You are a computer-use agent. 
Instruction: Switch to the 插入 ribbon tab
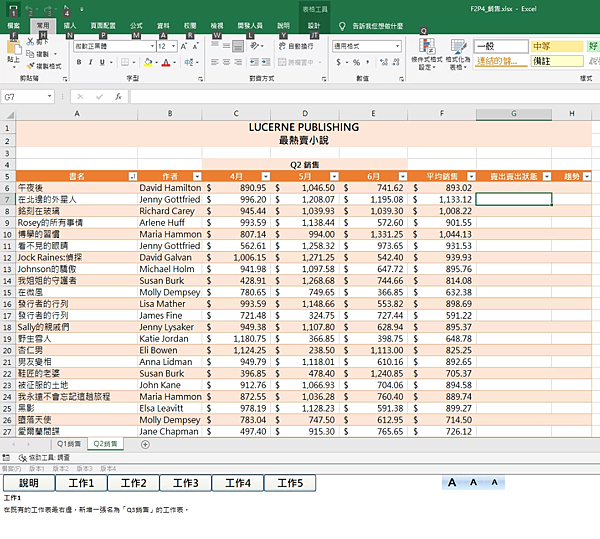pos(69,25)
